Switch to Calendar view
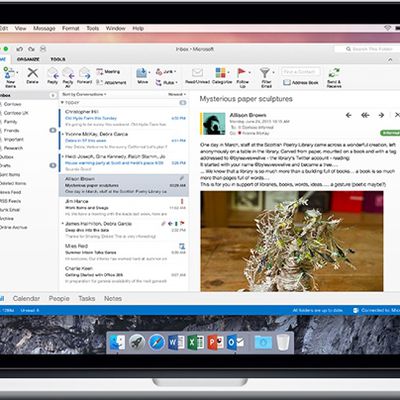 point(26,298)
